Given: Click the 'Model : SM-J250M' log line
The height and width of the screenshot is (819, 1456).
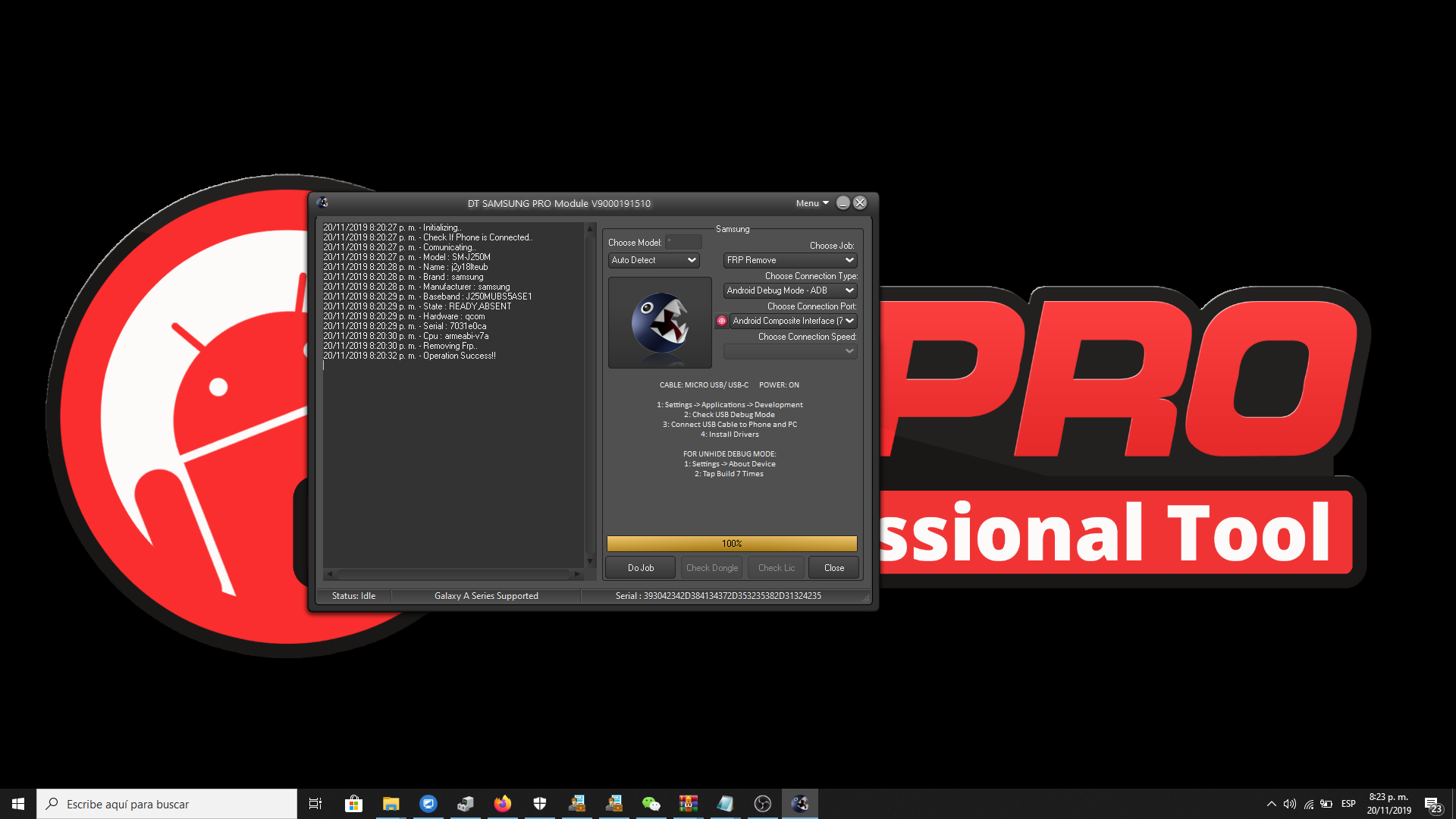Looking at the screenshot, I should pyautogui.click(x=406, y=257).
